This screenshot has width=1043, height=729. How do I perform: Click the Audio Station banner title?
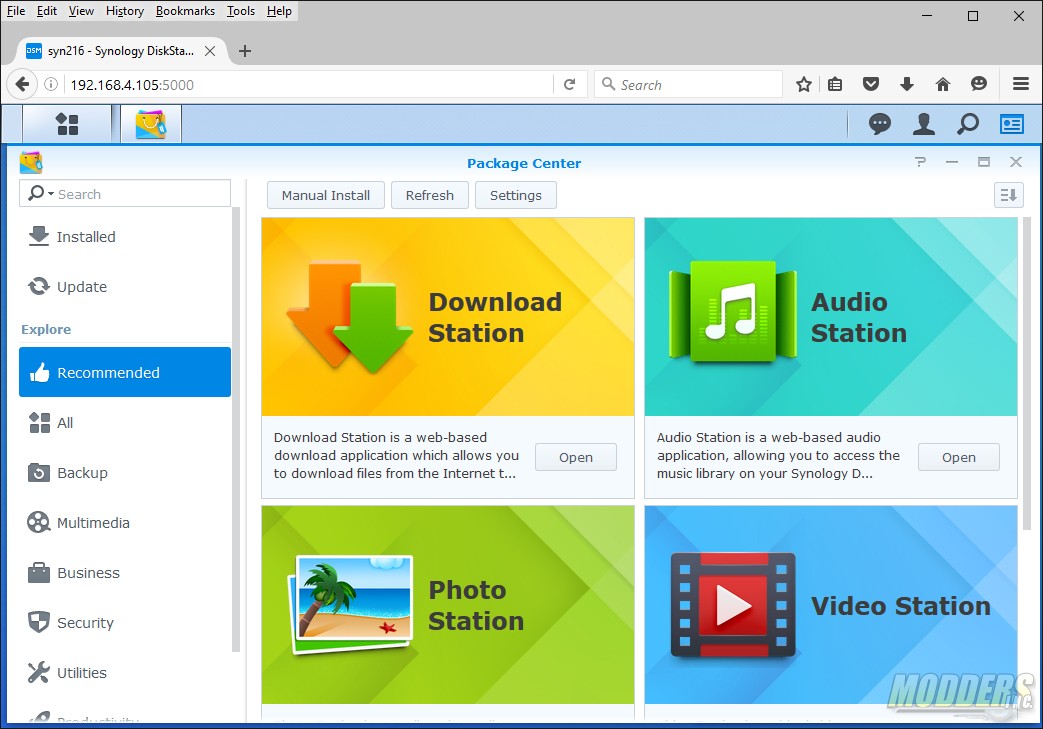(859, 317)
